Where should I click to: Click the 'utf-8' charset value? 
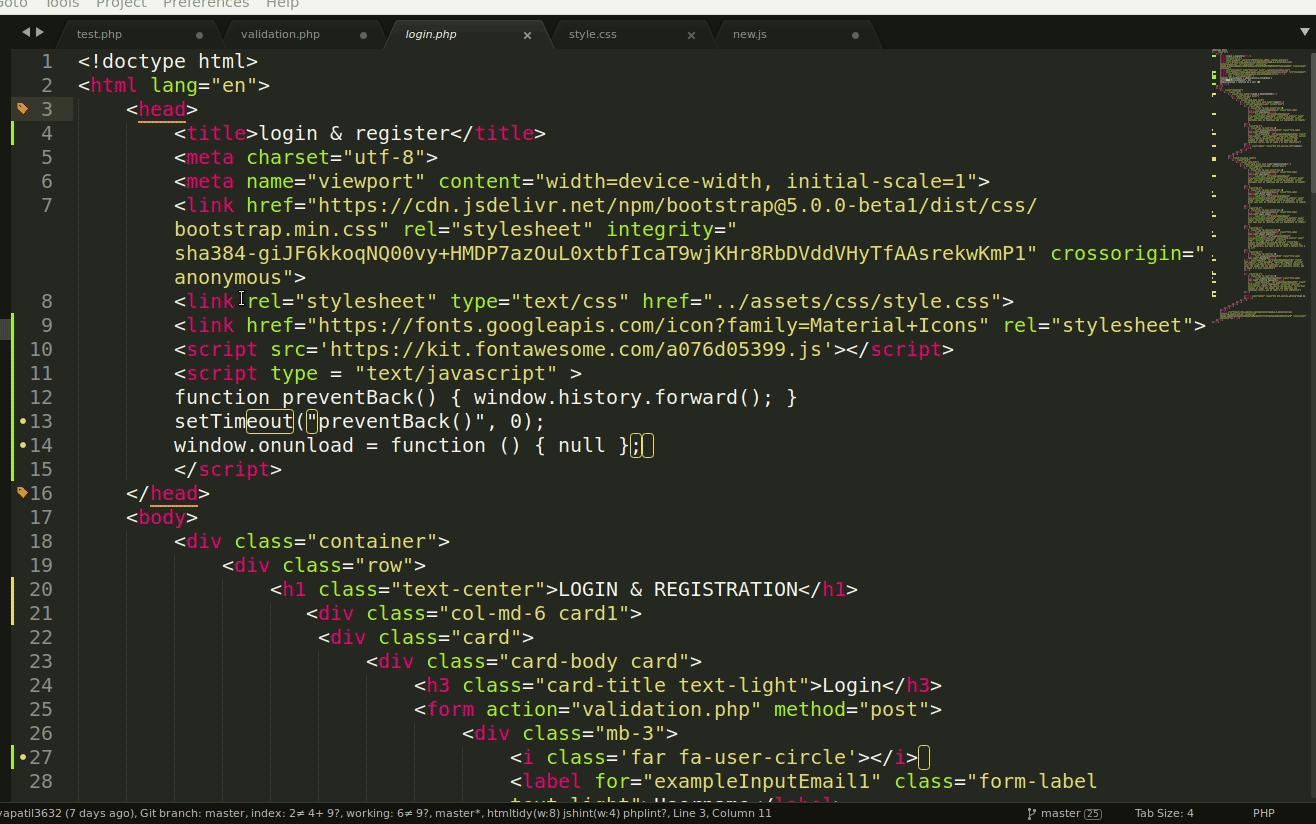(x=384, y=157)
